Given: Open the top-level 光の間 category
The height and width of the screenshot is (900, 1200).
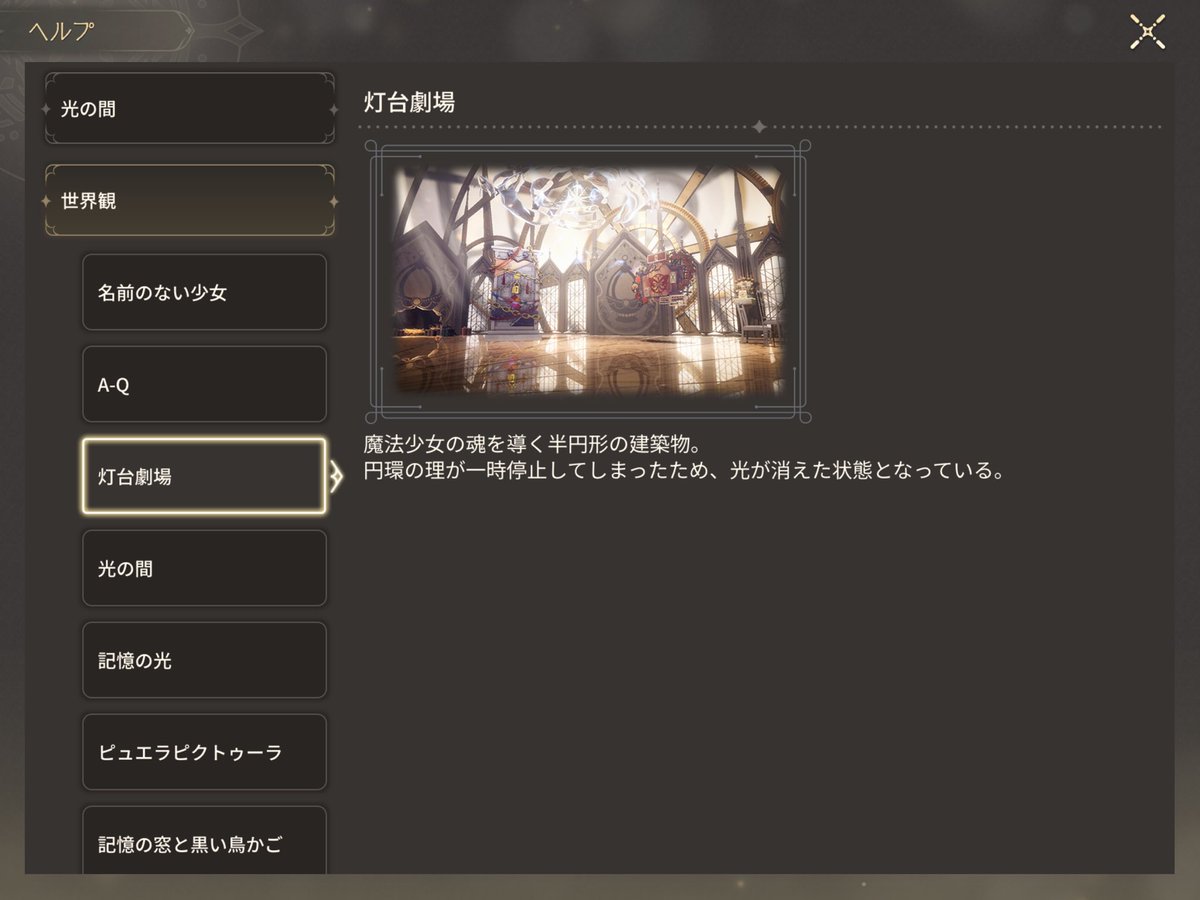Looking at the screenshot, I should pos(190,108).
